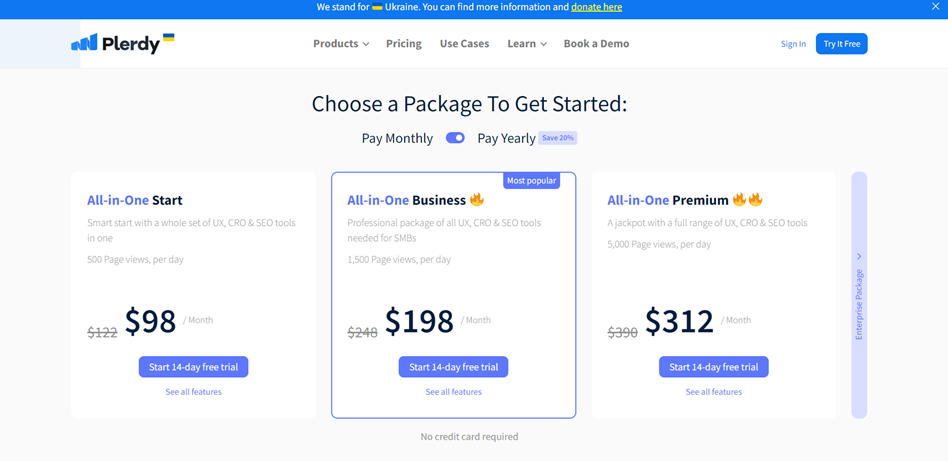This screenshot has height=461, width=948.
Task: Click the double fire emoji on Premium plan
Action: [747, 200]
